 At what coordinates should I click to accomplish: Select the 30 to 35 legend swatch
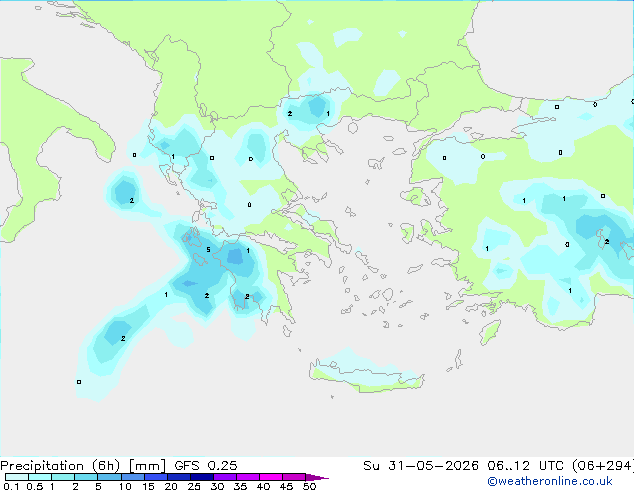pos(224,477)
